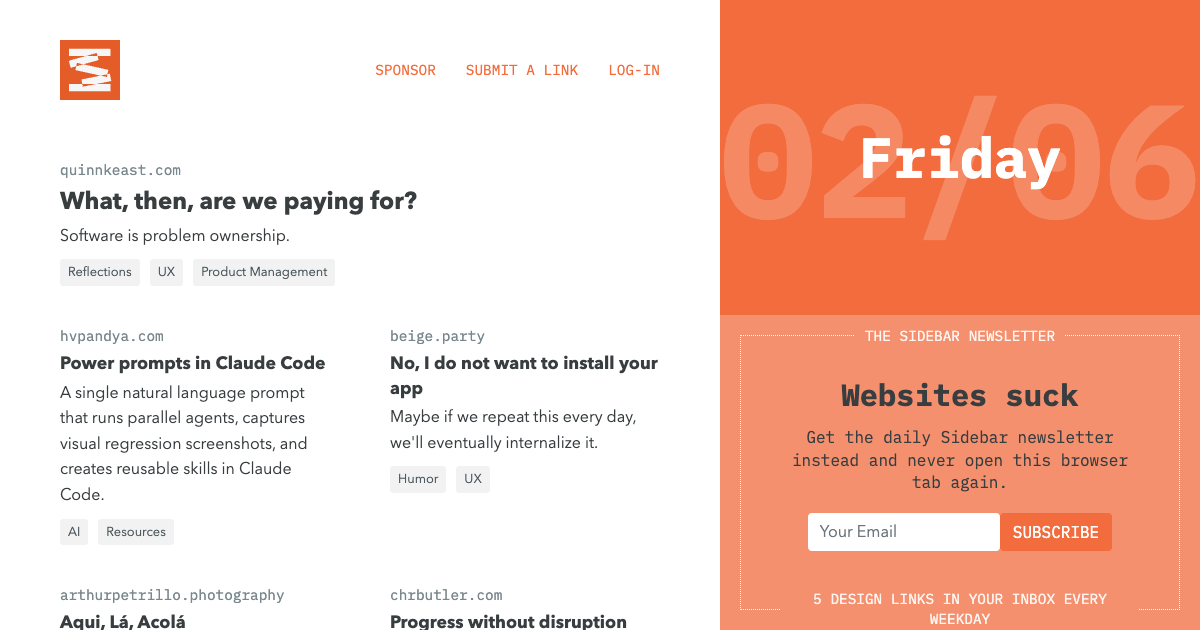Open "Power prompts in Claude Code"
Viewport: 1200px width, 630px height.
click(x=192, y=363)
